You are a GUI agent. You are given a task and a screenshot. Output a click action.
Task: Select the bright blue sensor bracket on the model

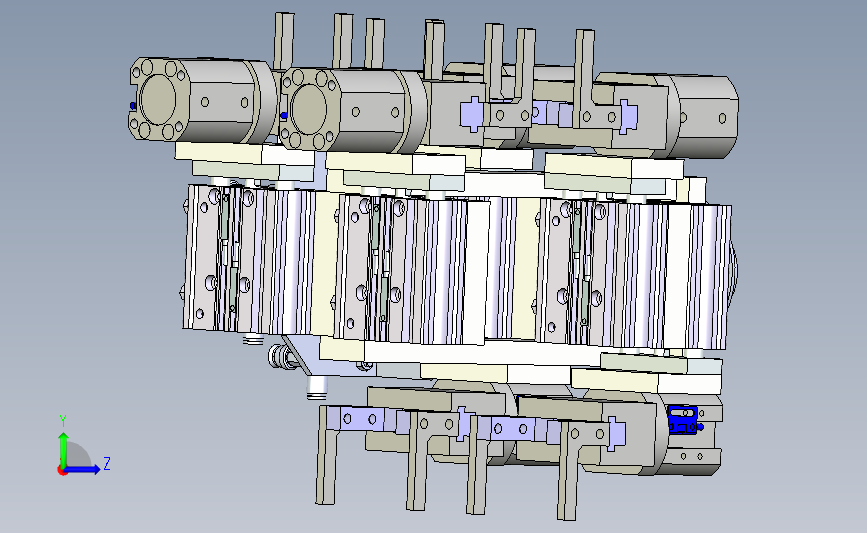[x=685, y=420]
